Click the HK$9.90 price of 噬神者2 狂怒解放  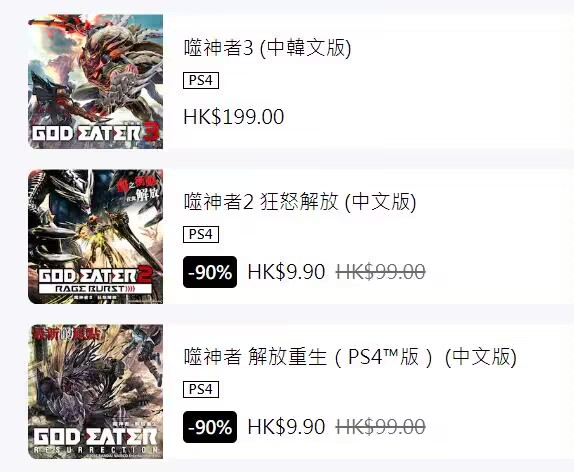click(286, 272)
